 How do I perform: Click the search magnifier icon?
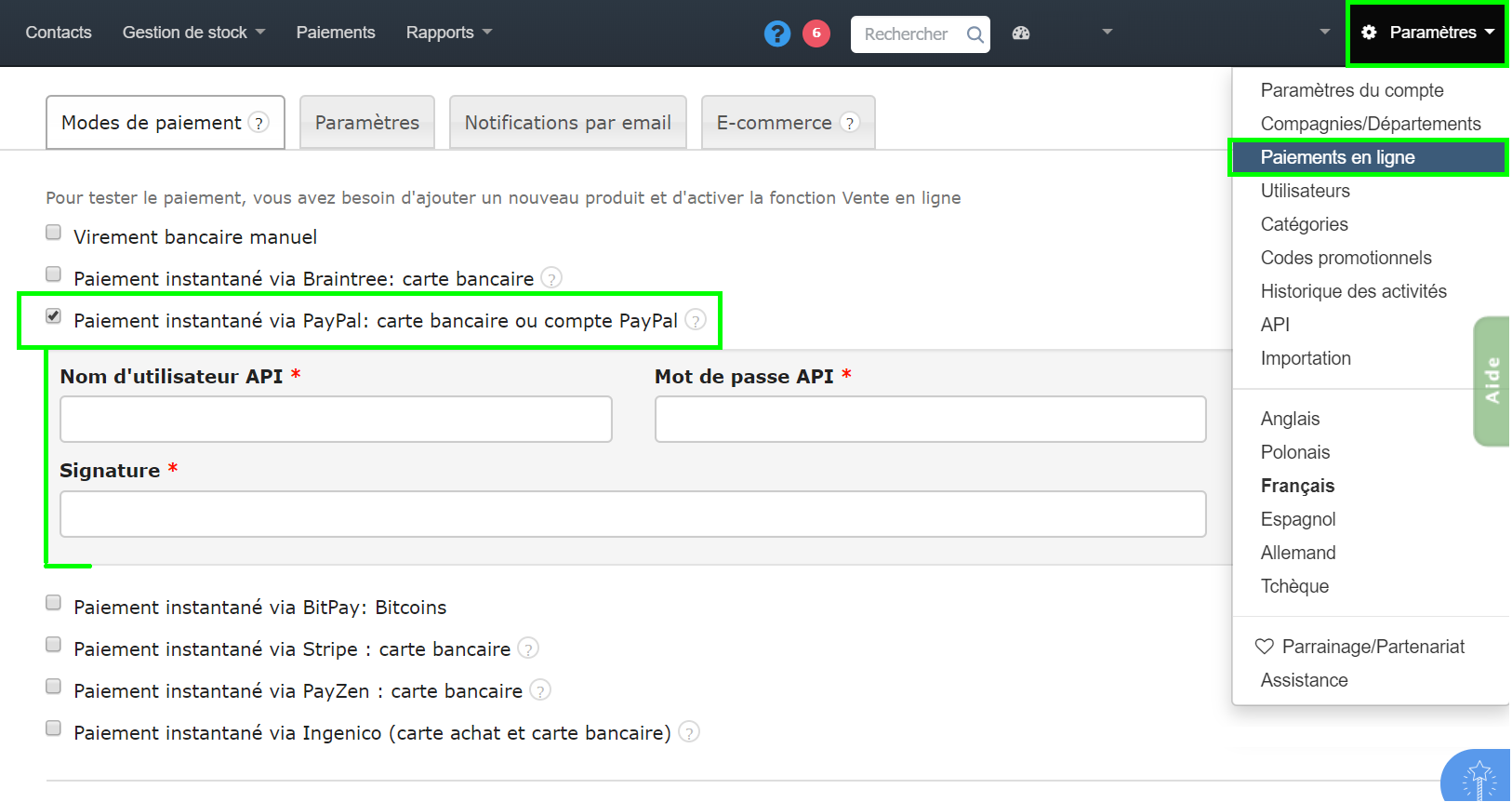point(975,34)
